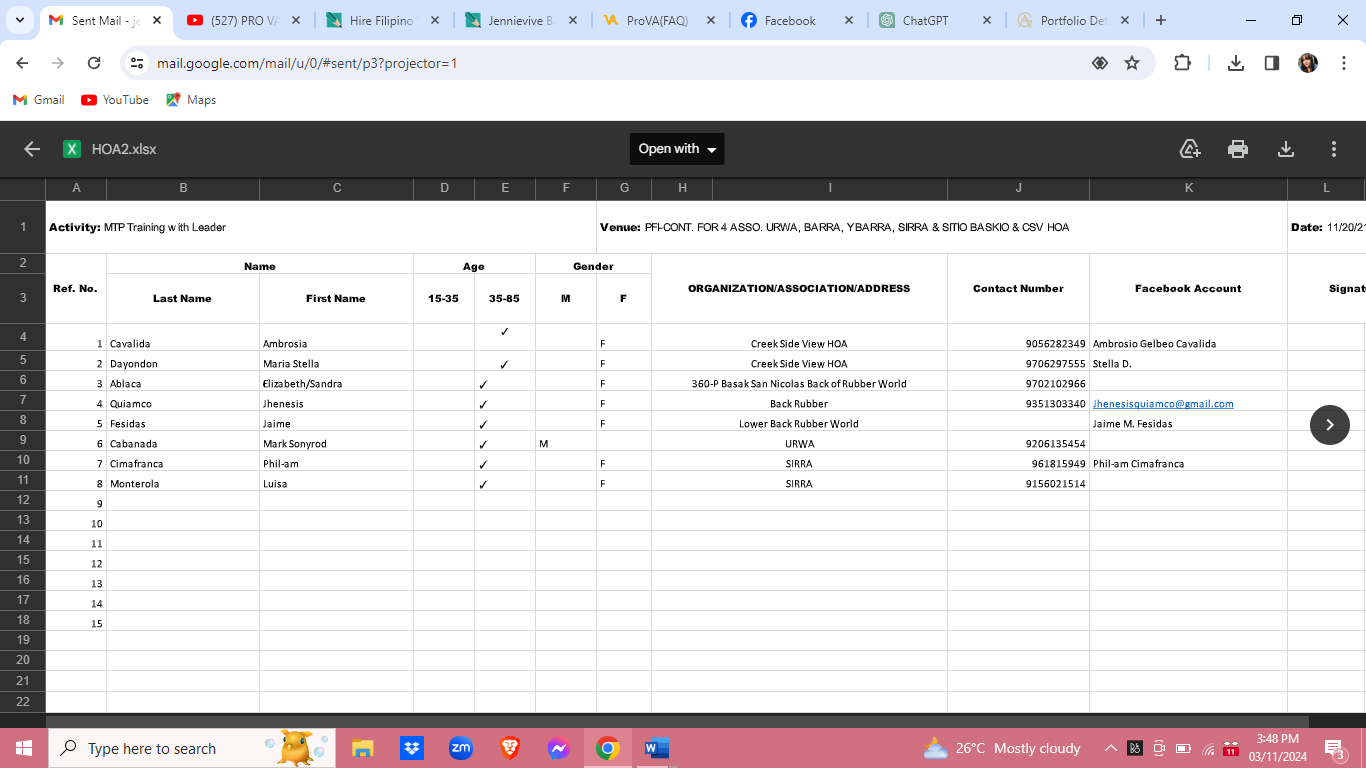This screenshot has width=1366, height=768.
Task: Click the Facebook Account column header
Action: tap(1188, 288)
